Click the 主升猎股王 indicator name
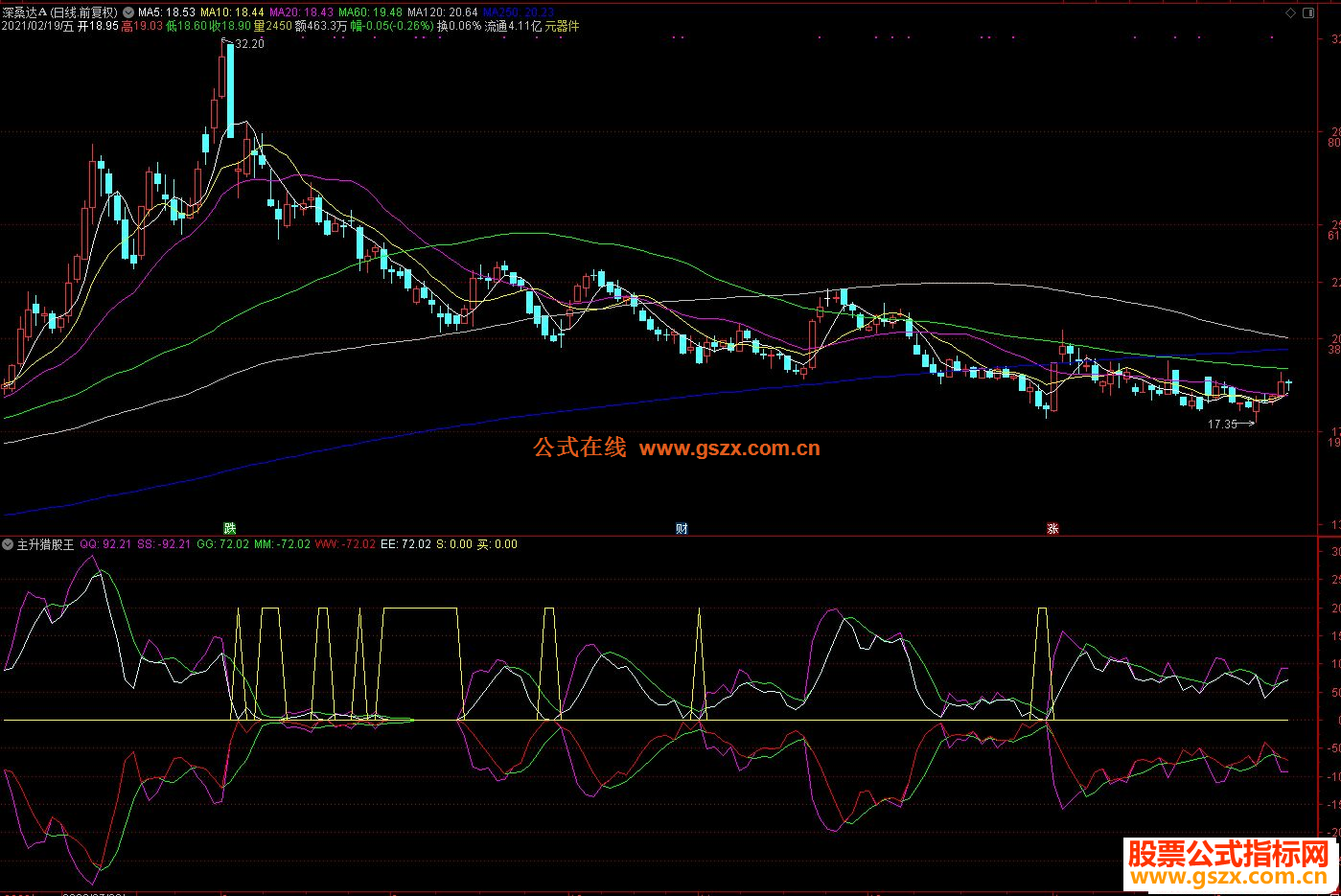 45,544
